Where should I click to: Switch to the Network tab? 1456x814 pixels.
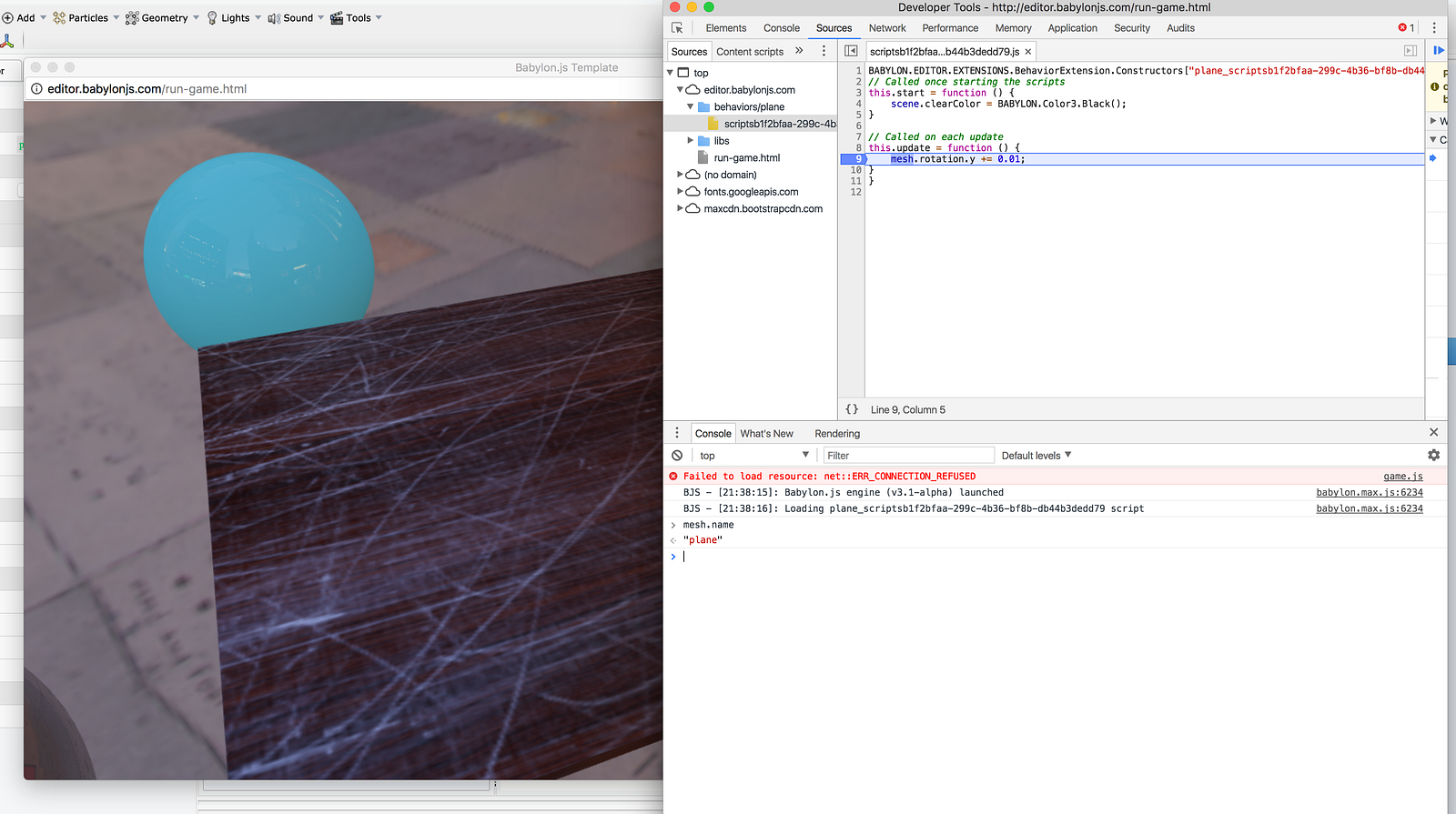[x=887, y=28]
